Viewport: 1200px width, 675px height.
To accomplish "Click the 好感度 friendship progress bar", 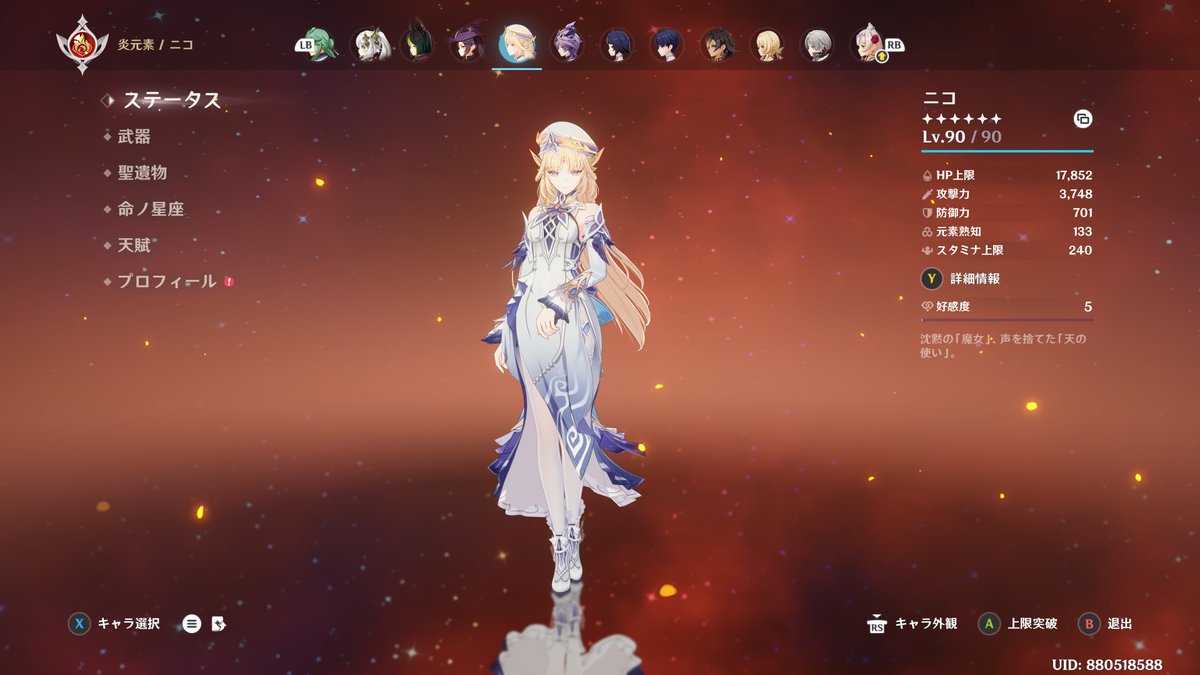I will click(1007, 320).
